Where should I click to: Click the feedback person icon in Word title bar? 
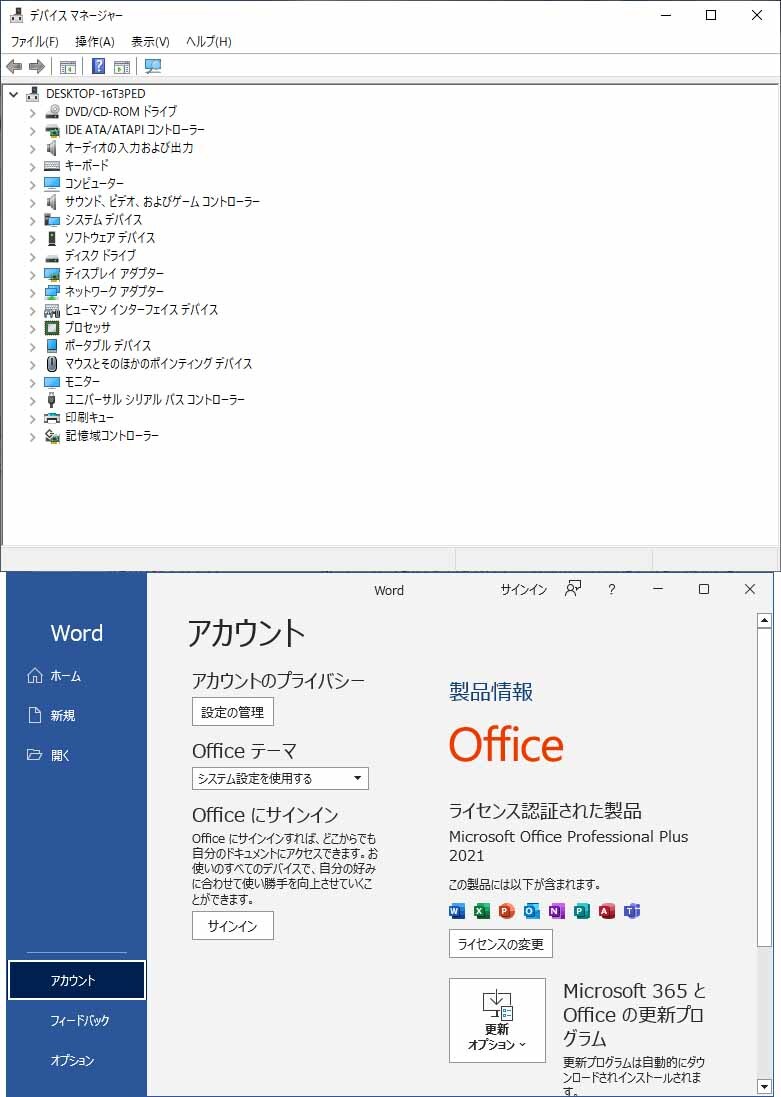coord(572,589)
